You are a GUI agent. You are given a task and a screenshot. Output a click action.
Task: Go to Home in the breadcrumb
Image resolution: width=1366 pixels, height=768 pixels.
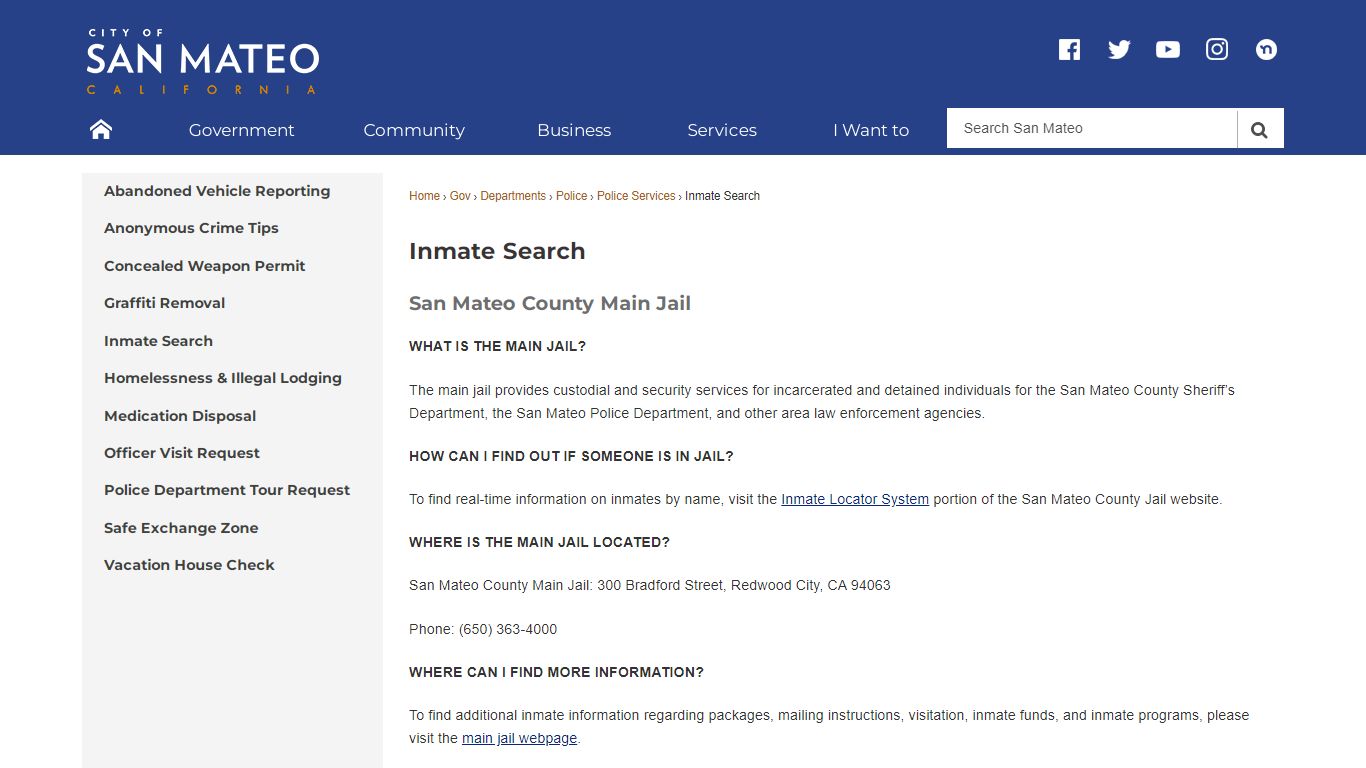pos(424,196)
